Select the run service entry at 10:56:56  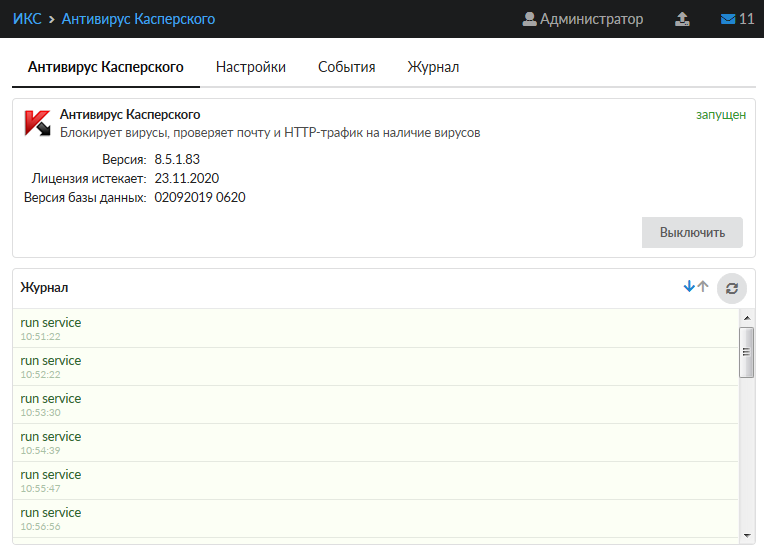(x=51, y=518)
